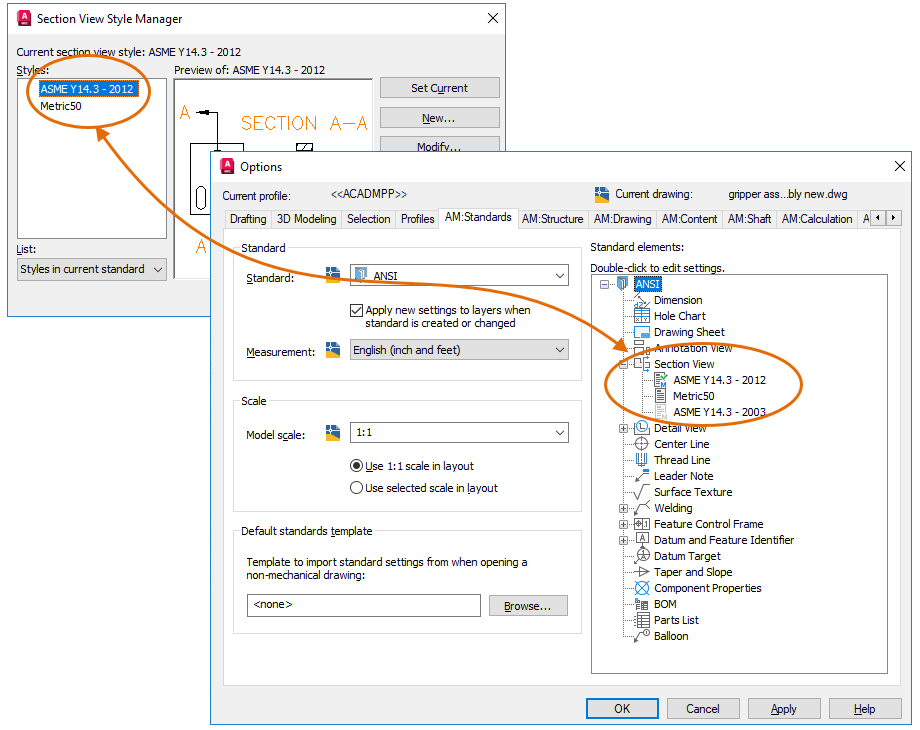This screenshot has width=920, height=730.
Task: Click the Surface Texture icon
Action: [641, 492]
